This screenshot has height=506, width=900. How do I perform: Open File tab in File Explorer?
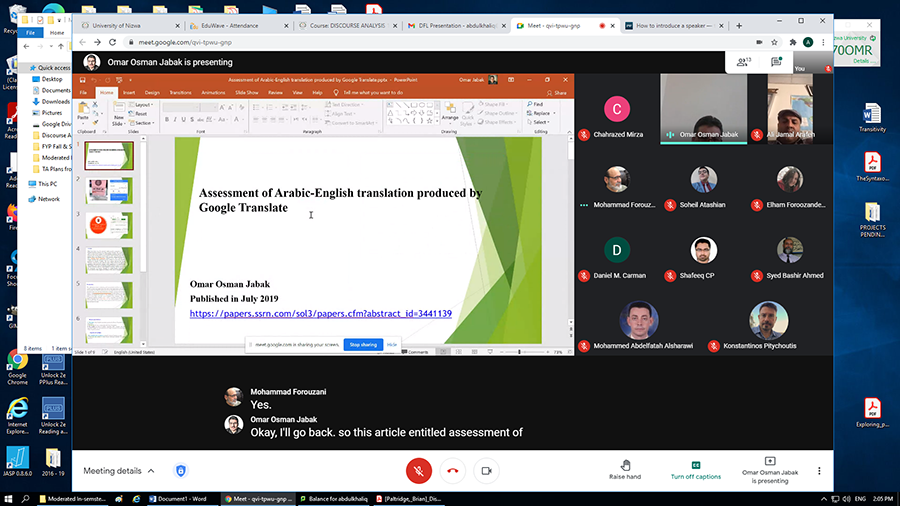(x=30, y=33)
